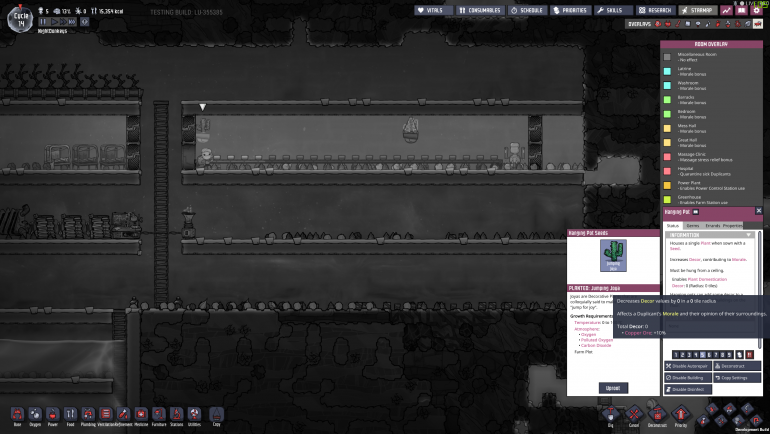Open the Refinement build category

pos(124,414)
